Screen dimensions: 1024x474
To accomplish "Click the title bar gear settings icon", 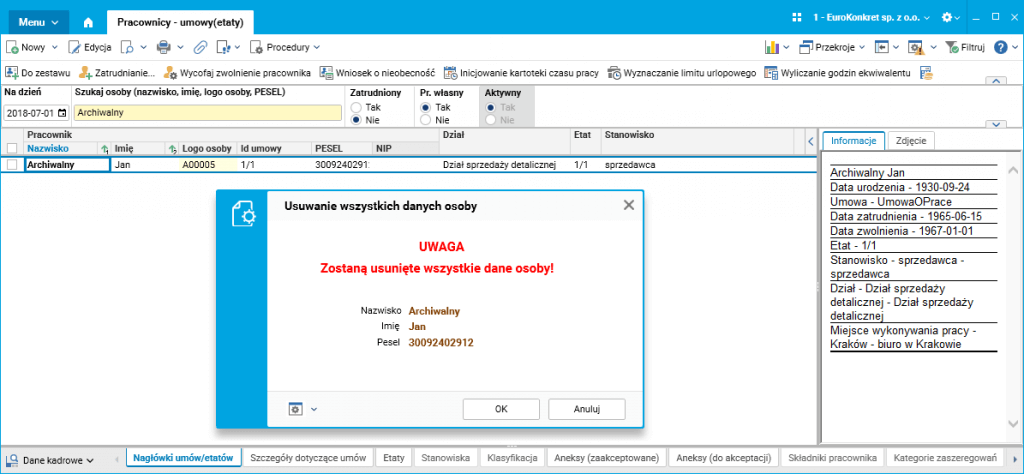I will [947, 18].
